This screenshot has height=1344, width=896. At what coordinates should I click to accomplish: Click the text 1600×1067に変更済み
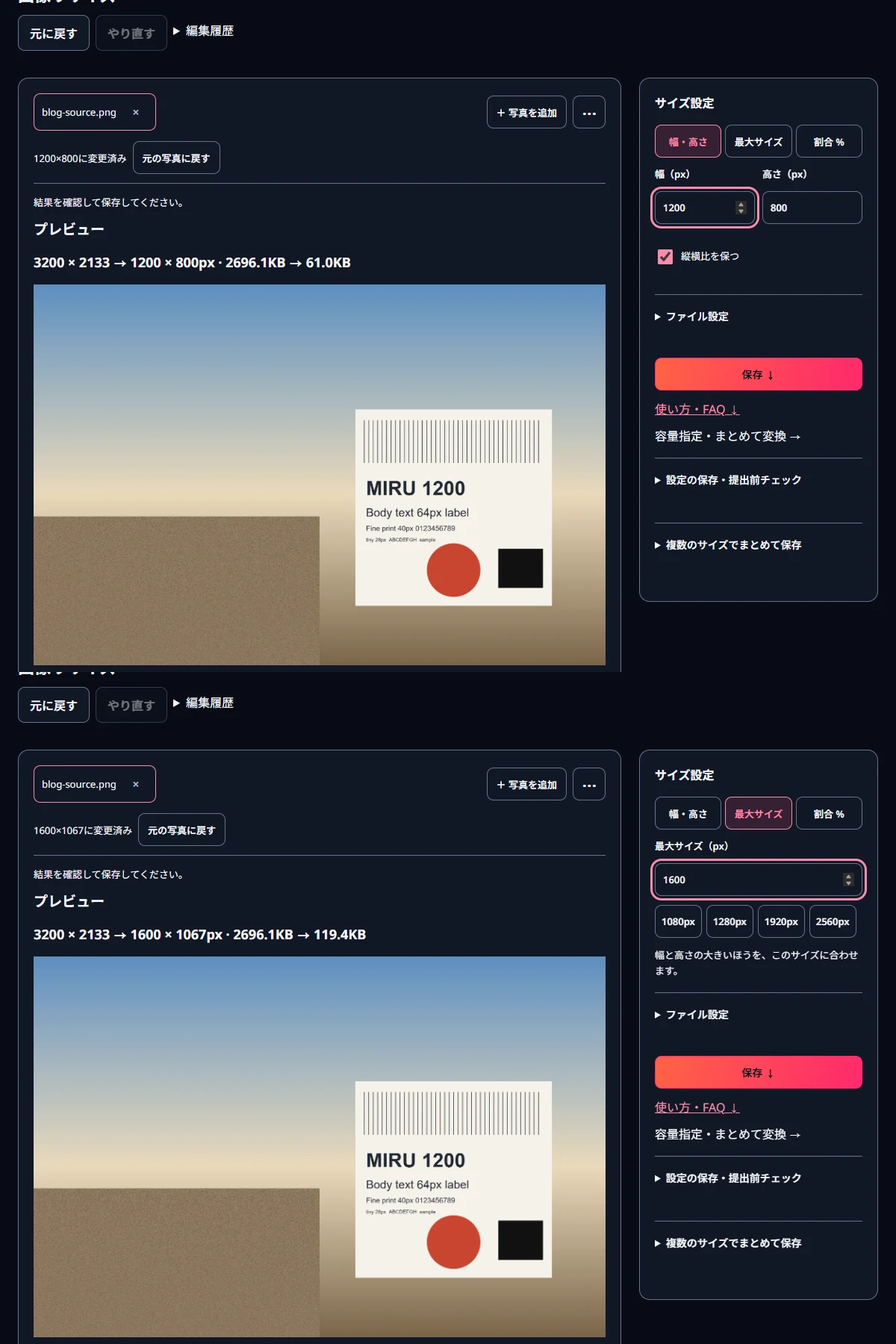click(x=83, y=830)
